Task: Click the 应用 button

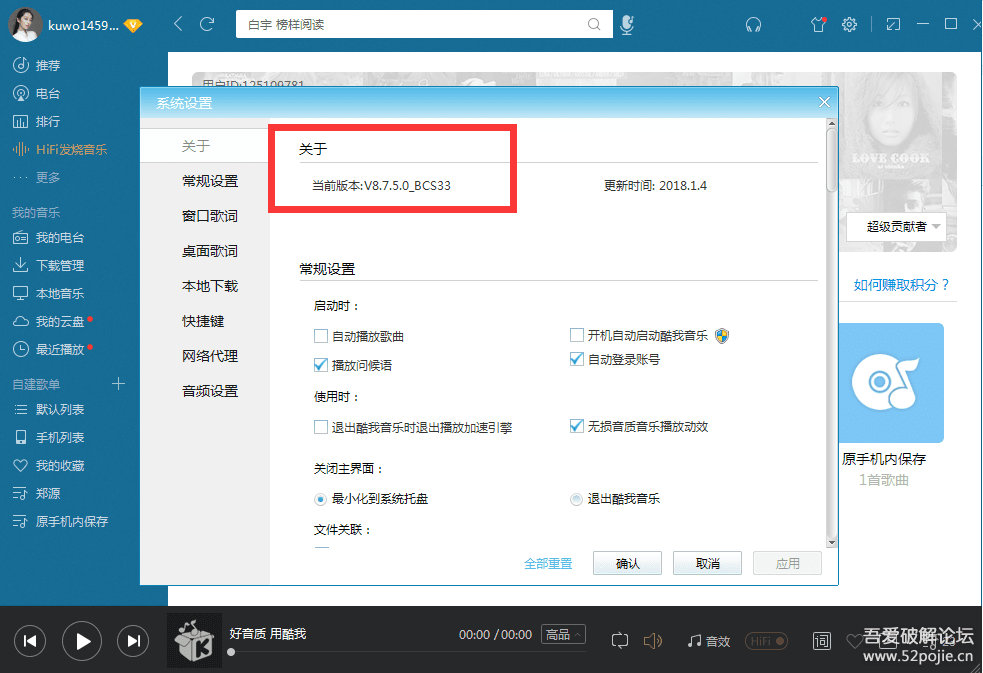Action: (787, 563)
